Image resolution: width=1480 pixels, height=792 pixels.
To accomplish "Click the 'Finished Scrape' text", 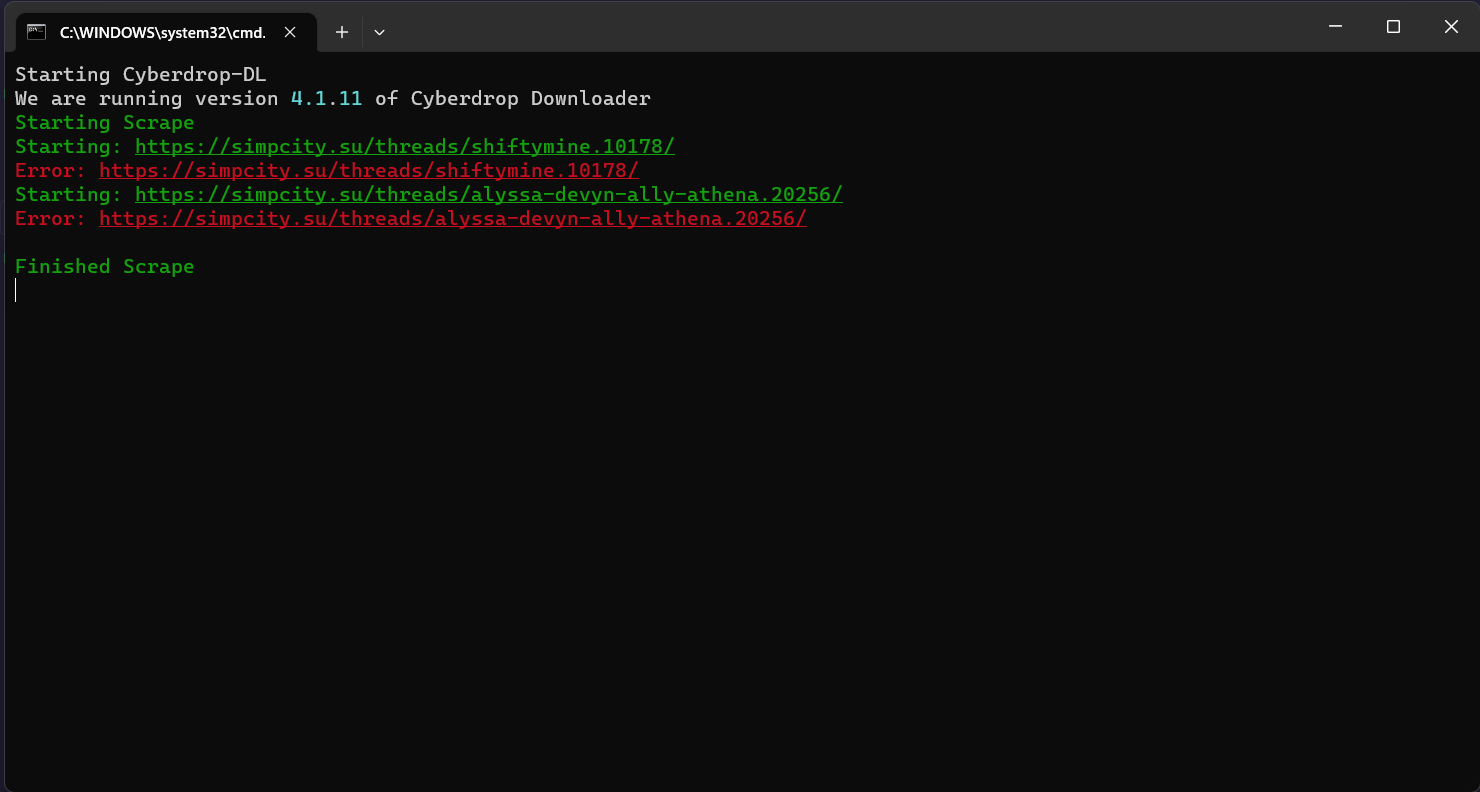I will pos(105,266).
